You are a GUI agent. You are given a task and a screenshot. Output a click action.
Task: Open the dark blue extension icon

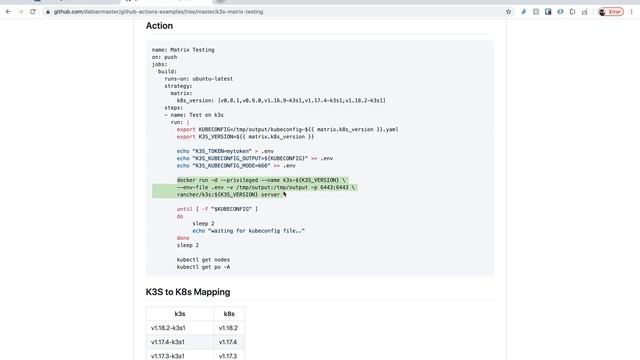pos(548,12)
